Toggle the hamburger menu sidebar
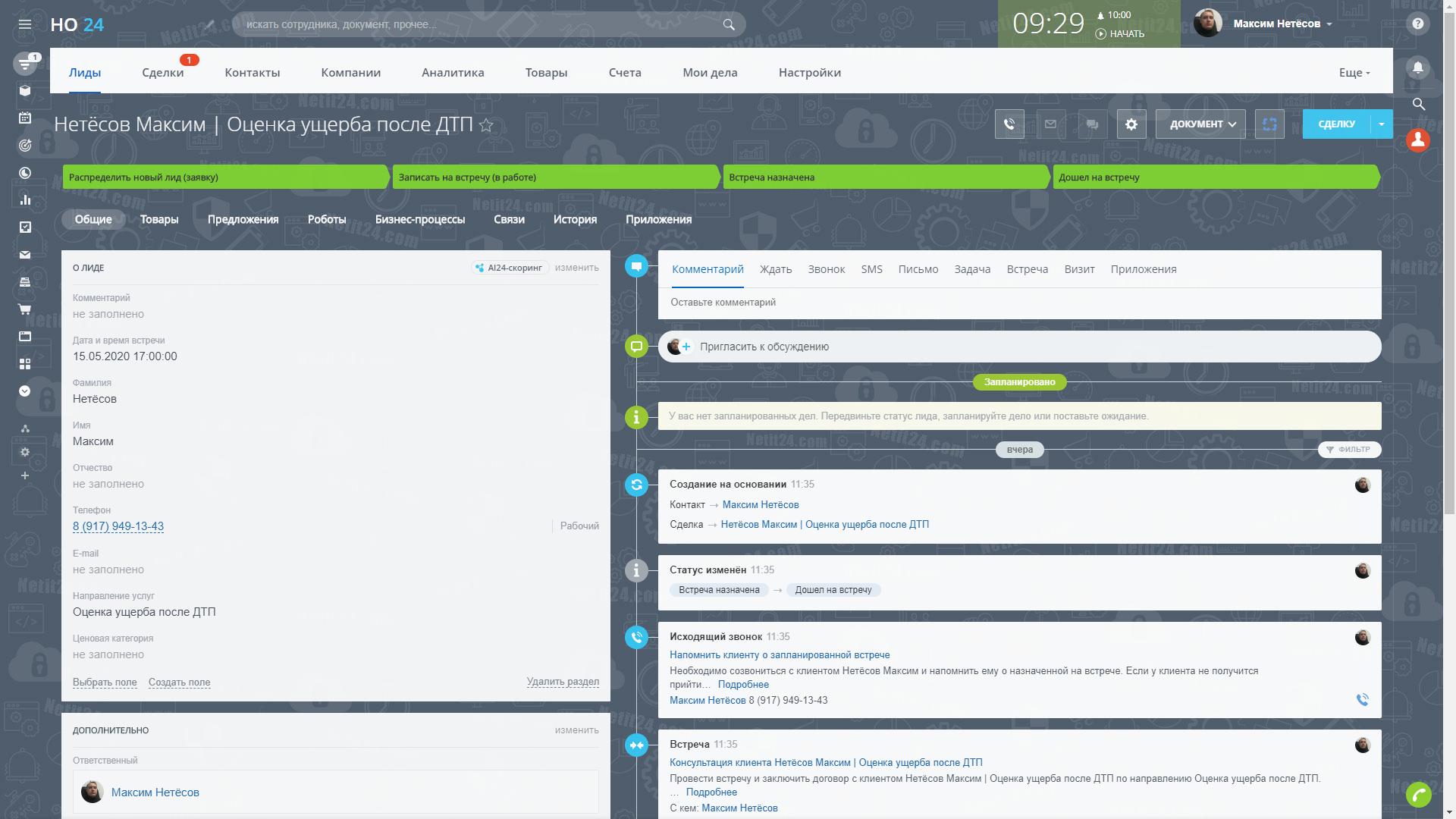This screenshot has height=819, width=1456. [x=25, y=24]
